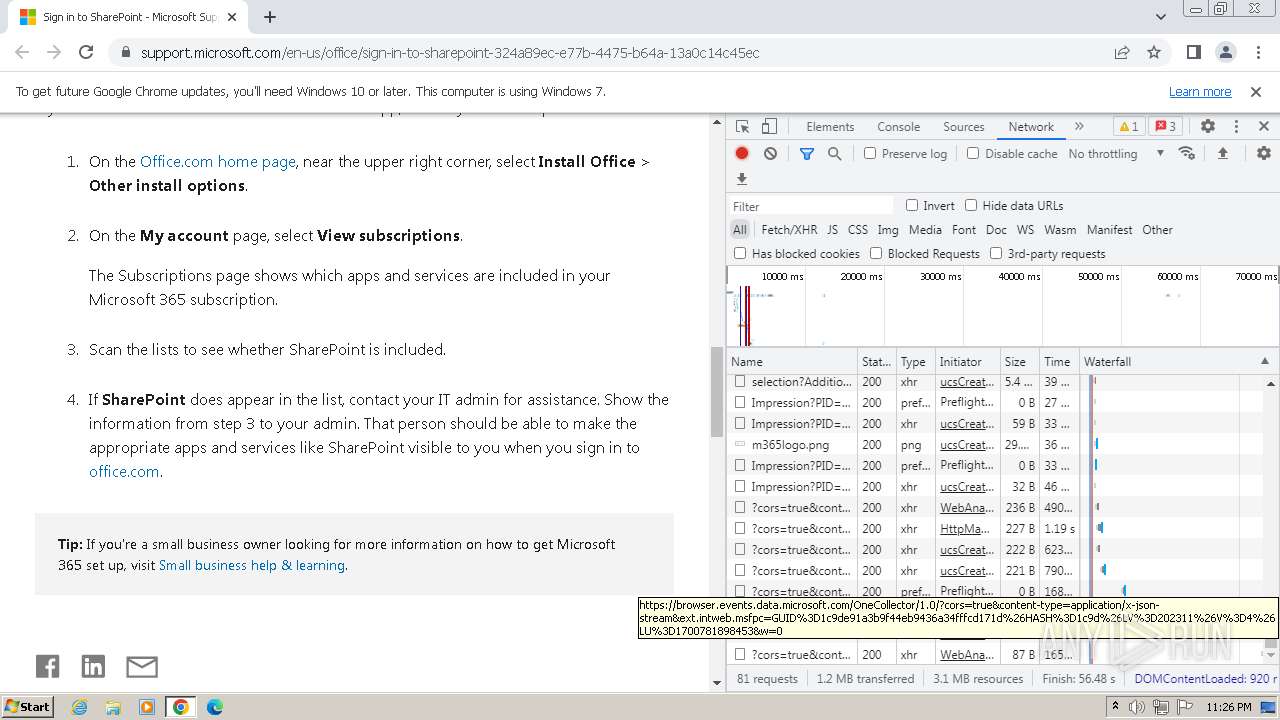Share page via Facebook icon

click(x=47, y=666)
